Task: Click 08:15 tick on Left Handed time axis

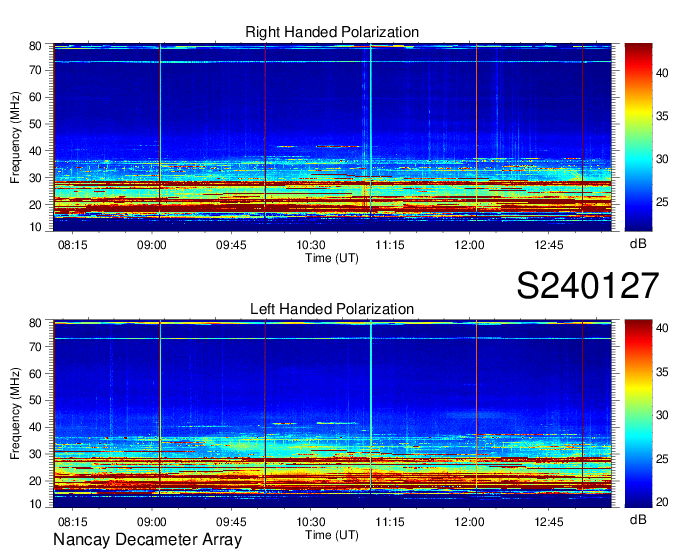Action: coord(72,522)
